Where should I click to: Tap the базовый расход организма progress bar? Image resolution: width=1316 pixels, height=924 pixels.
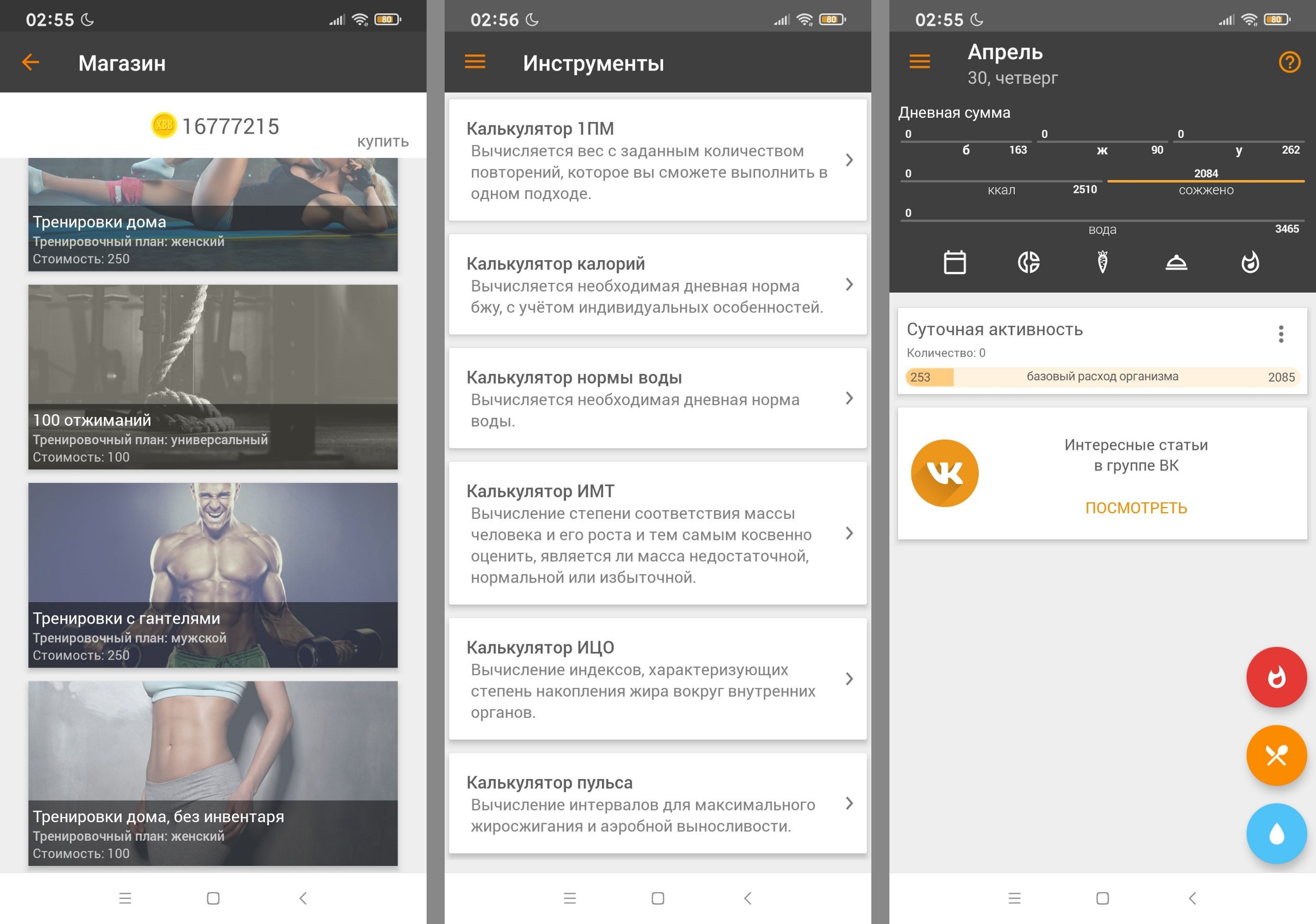[x=1102, y=376]
